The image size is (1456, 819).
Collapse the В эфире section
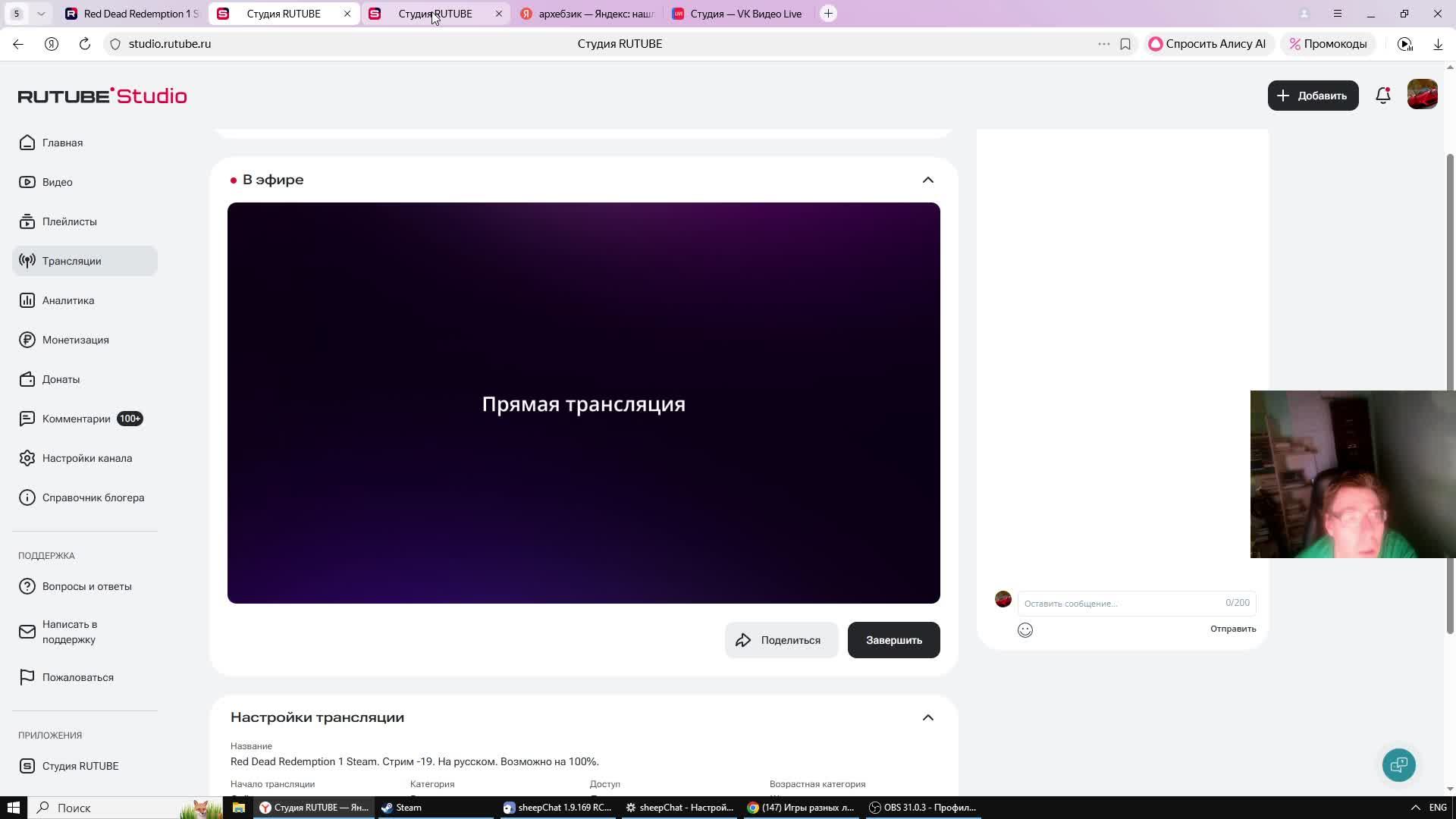[927, 180]
